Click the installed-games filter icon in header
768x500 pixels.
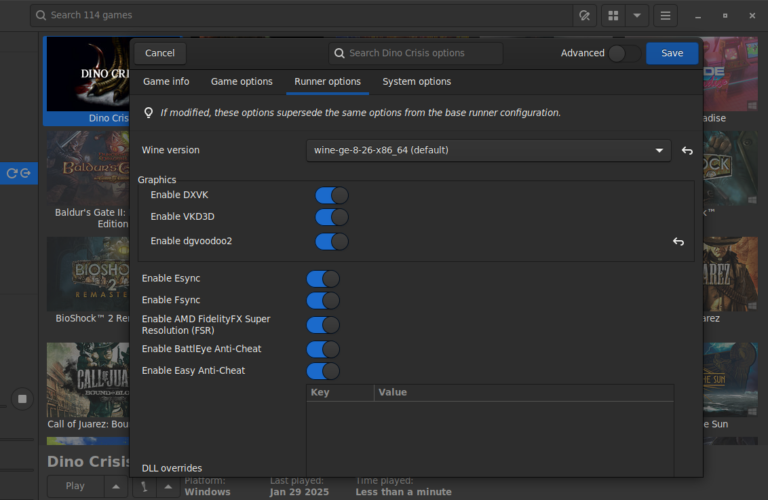(585, 15)
